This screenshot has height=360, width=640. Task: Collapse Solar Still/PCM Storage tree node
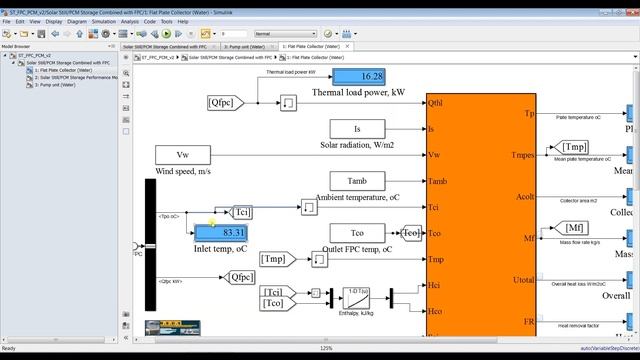[13, 63]
